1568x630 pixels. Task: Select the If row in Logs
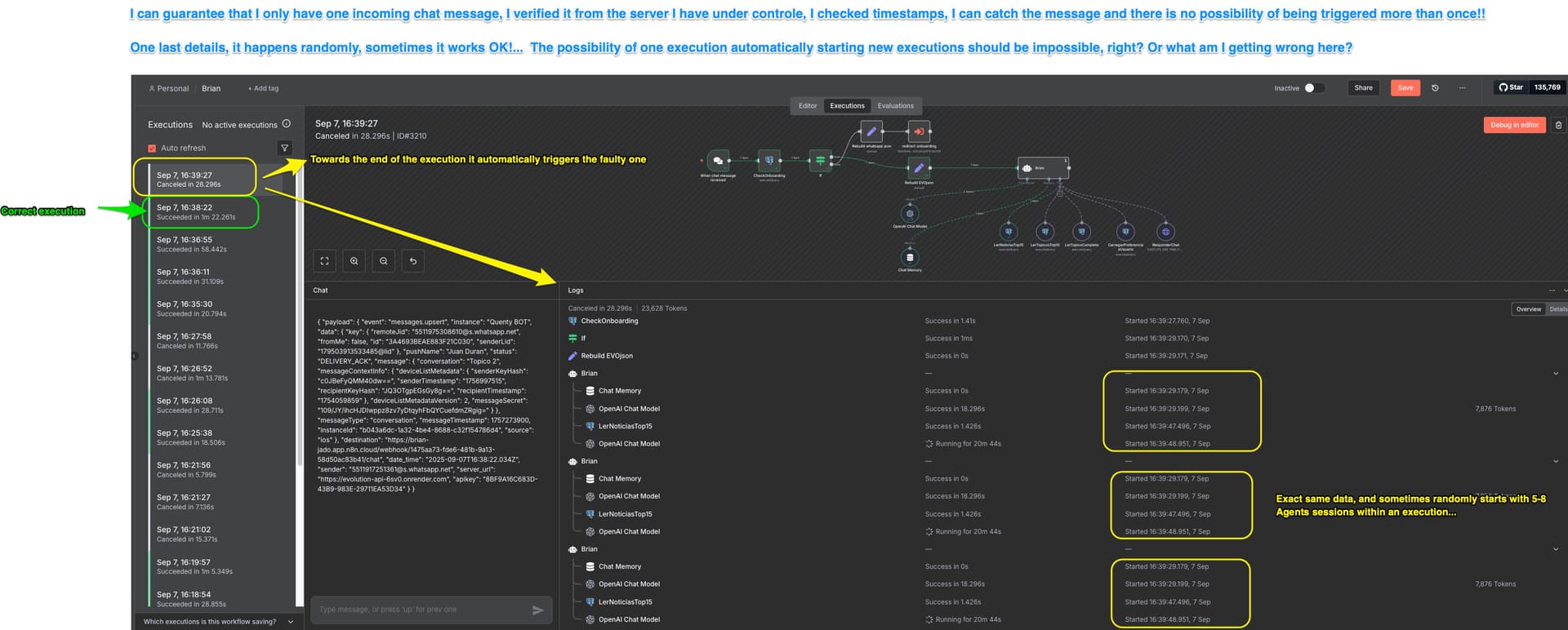coord(1062,339)
